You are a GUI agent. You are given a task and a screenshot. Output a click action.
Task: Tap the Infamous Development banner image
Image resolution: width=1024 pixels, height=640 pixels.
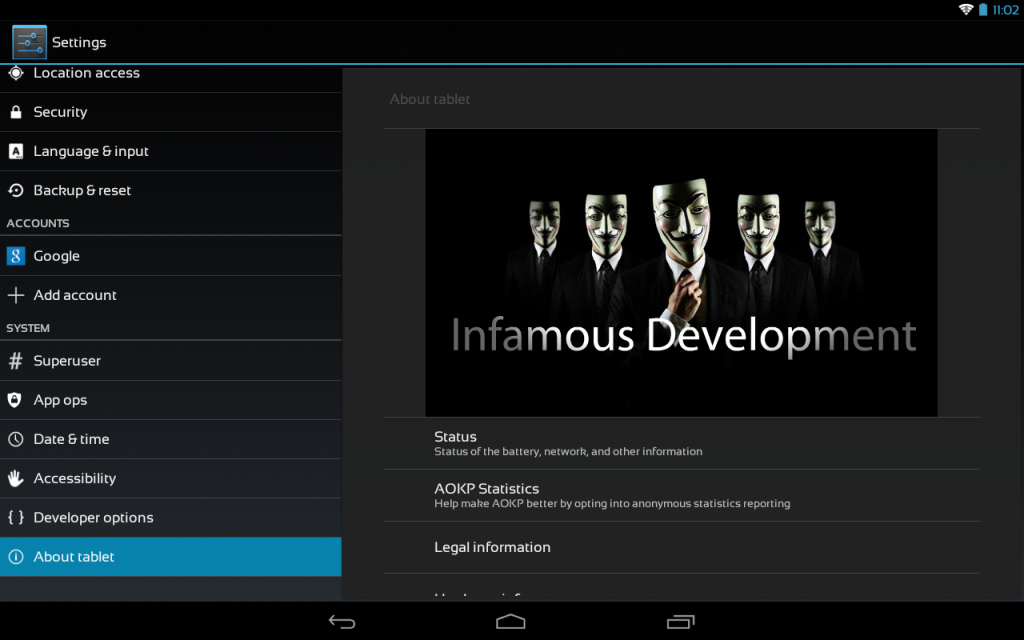pos(681,273)
